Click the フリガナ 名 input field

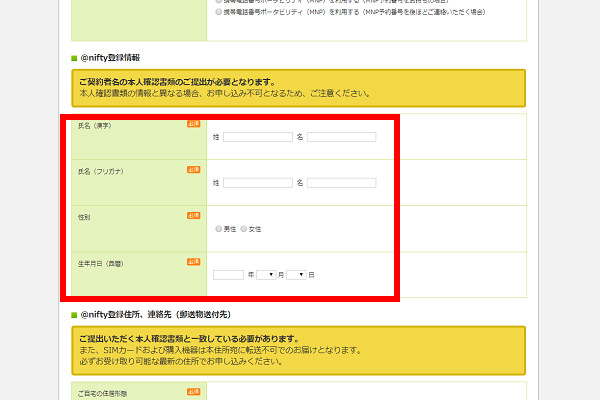click(341, 183)
